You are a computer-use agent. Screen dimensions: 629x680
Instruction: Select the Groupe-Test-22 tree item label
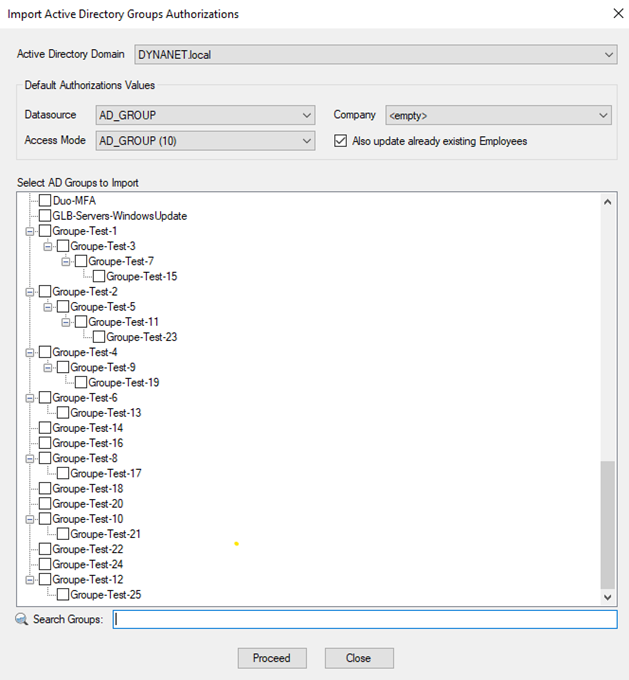point(87,549)
